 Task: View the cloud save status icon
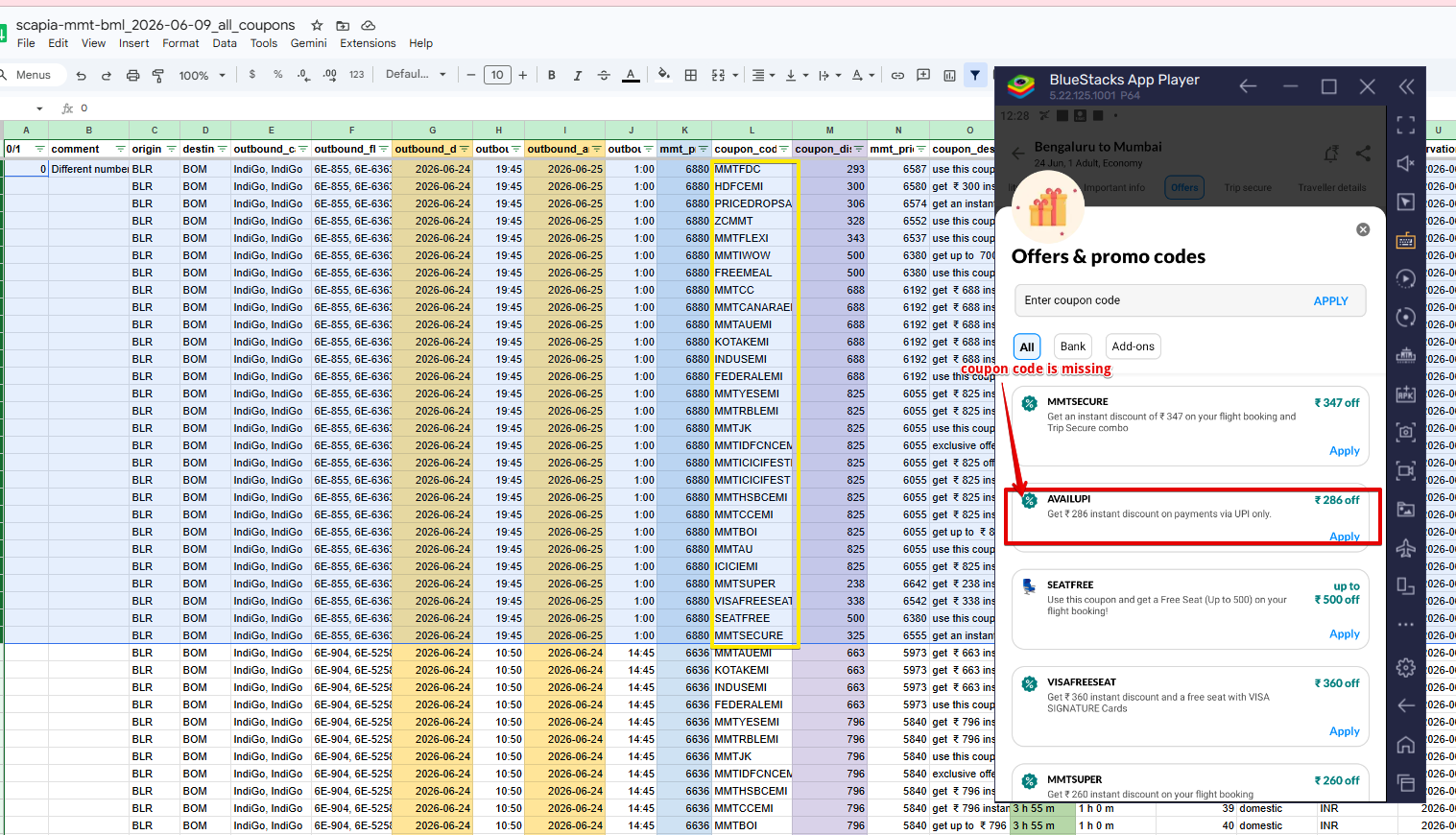(368, 25)
